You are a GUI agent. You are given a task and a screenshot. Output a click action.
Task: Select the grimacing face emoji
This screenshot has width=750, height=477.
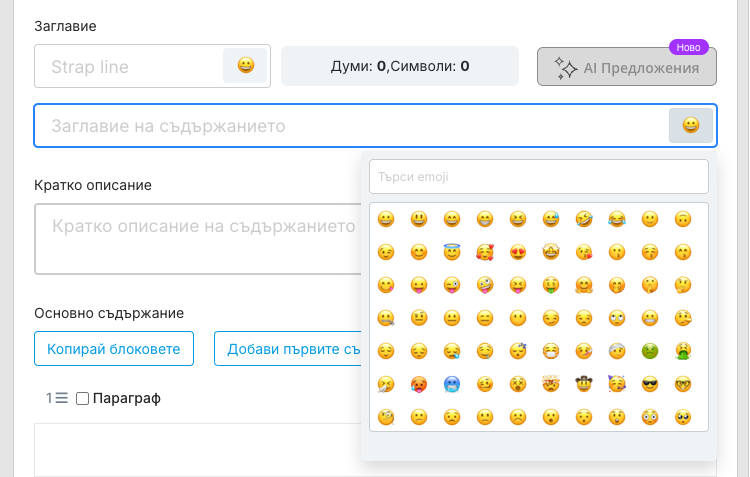(650, 318)
